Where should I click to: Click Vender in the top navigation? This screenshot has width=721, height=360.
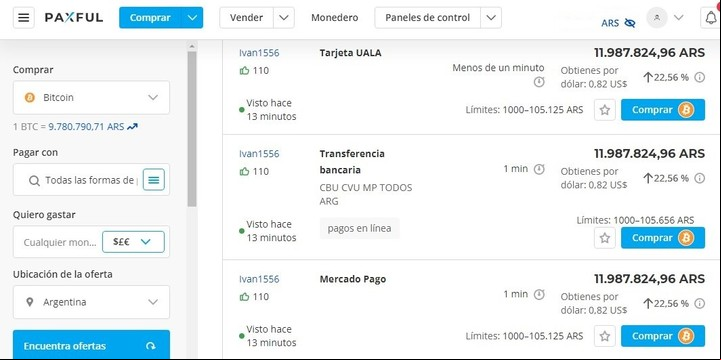pyautogui.click(x=246, y=18)
